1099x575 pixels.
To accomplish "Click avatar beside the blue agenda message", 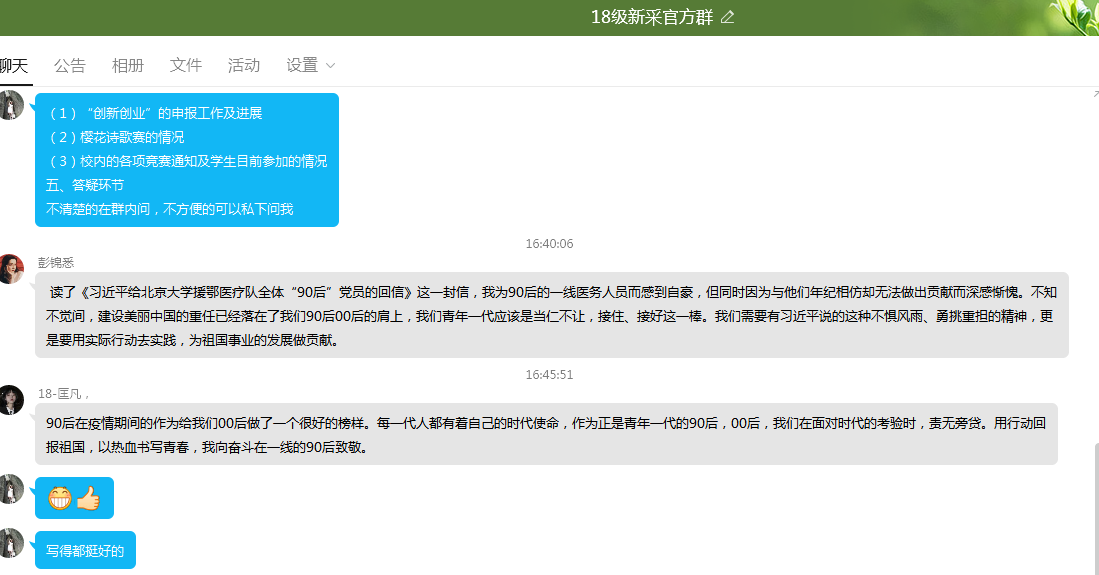I will 11,105.
